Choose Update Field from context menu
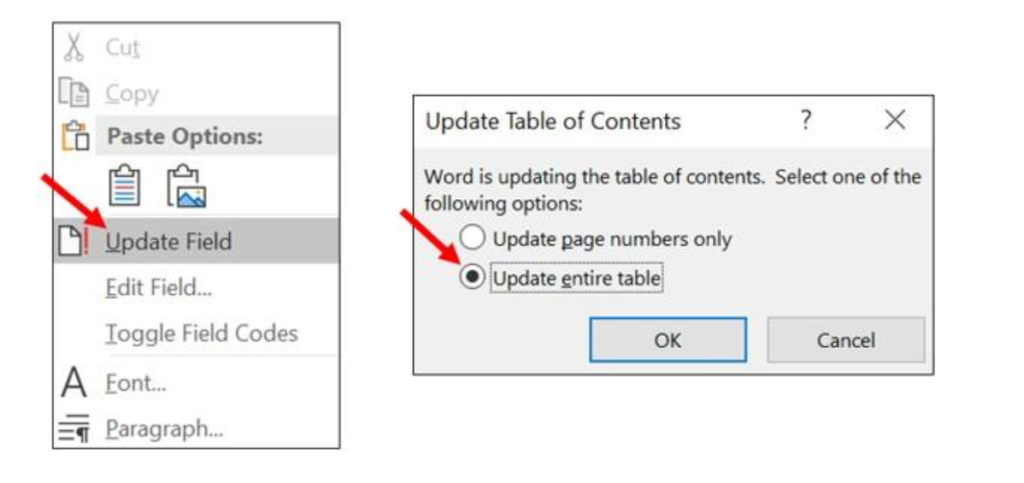This screenshot has height=483, width=1024. tap(168, 242)
